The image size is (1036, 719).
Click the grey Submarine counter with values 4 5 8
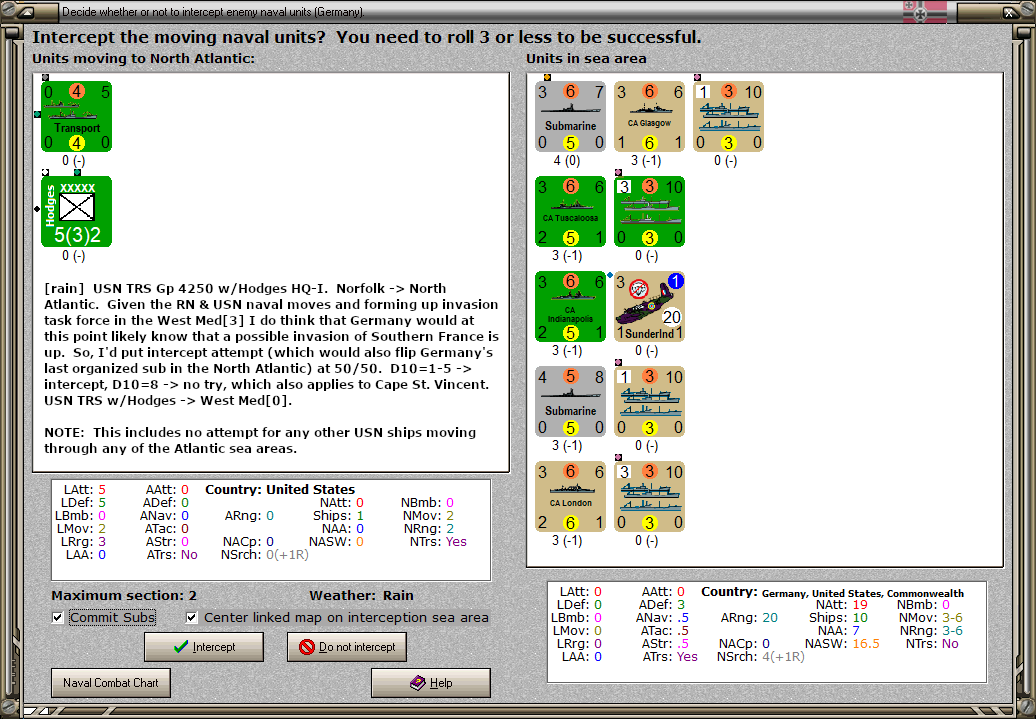[570, 402]
